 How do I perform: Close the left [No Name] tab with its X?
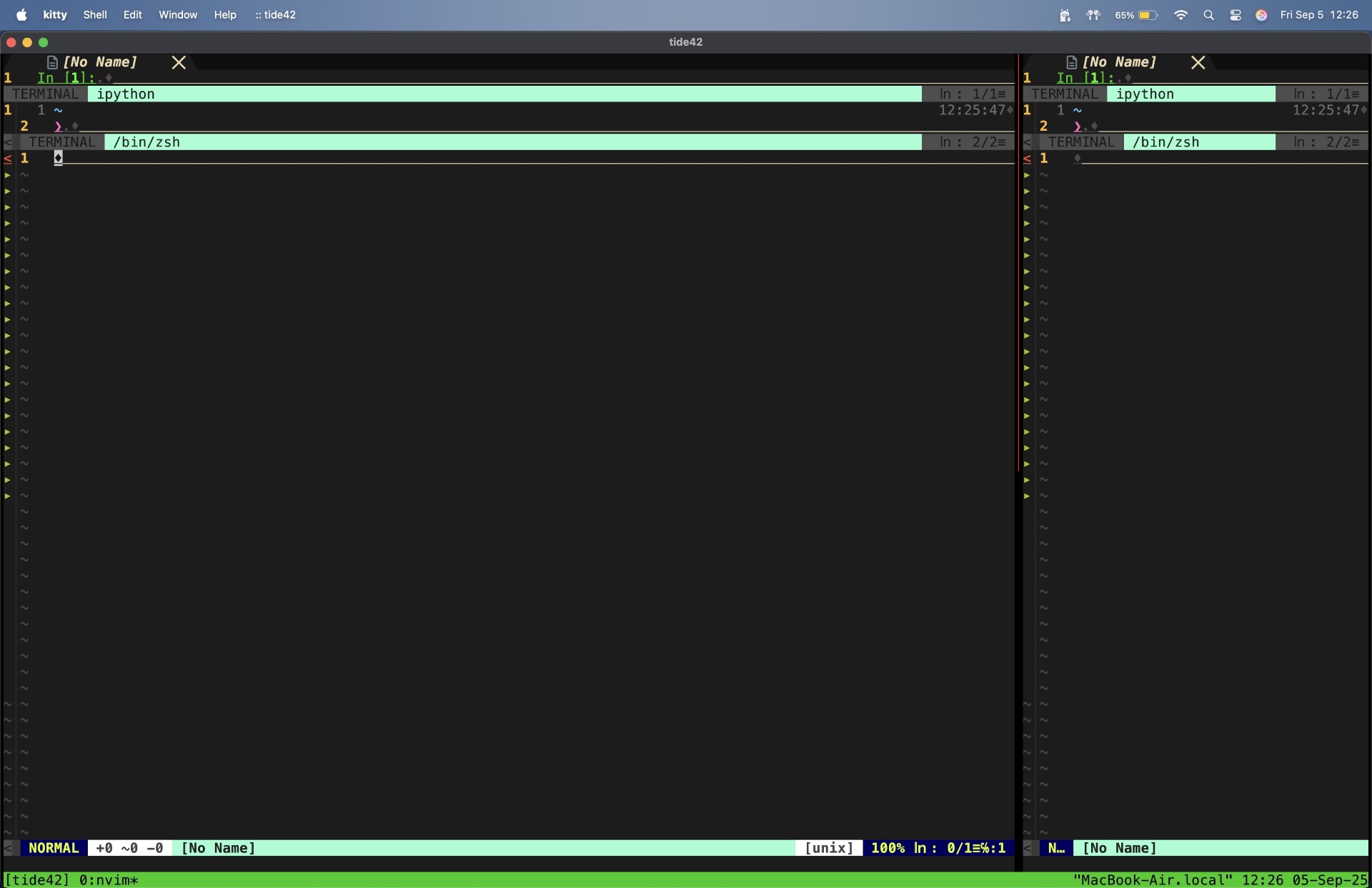(x=179, y=63)
